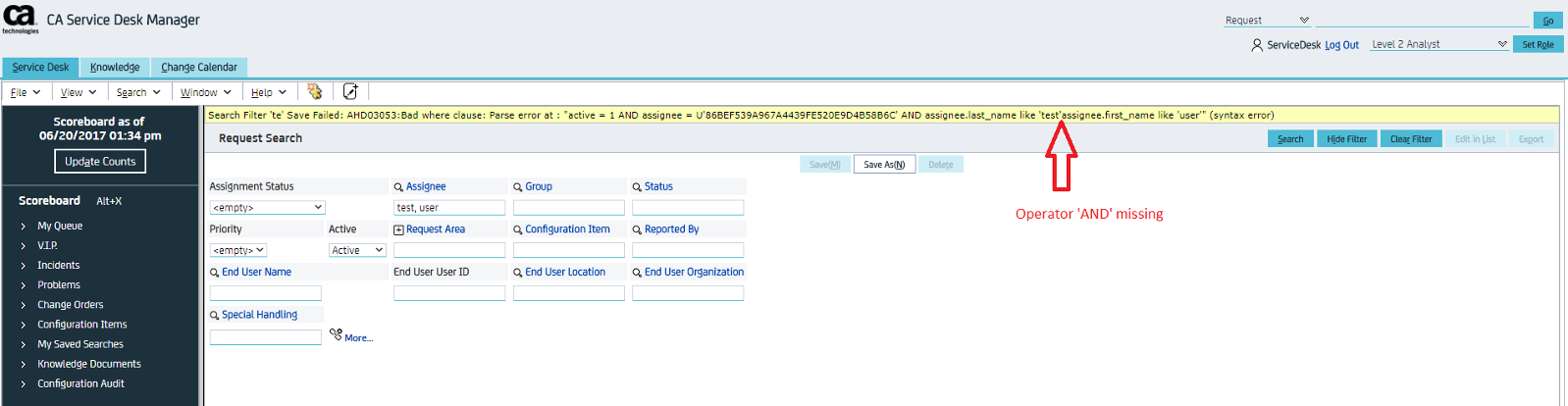The width and height of the screenshot is (1568, 406).
Task: Open Assignment Status dropdown
Action: (x=267, y=208)
